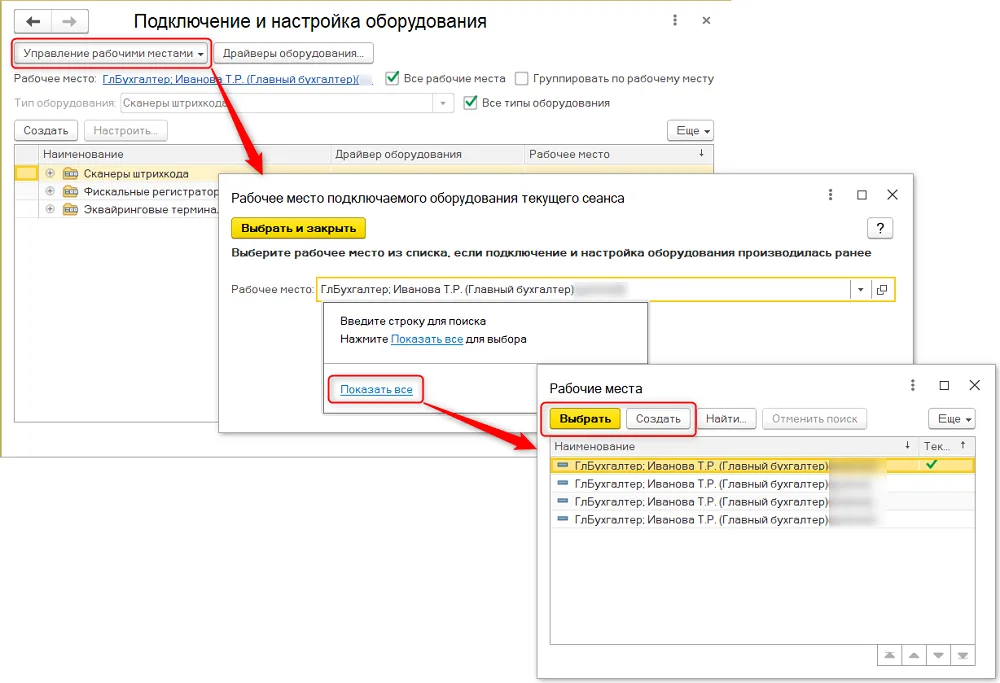Viewport: 1000px width, 683px height.
Task: Expand the Сканеры штрихкода tree group
Action: [50, 173]
